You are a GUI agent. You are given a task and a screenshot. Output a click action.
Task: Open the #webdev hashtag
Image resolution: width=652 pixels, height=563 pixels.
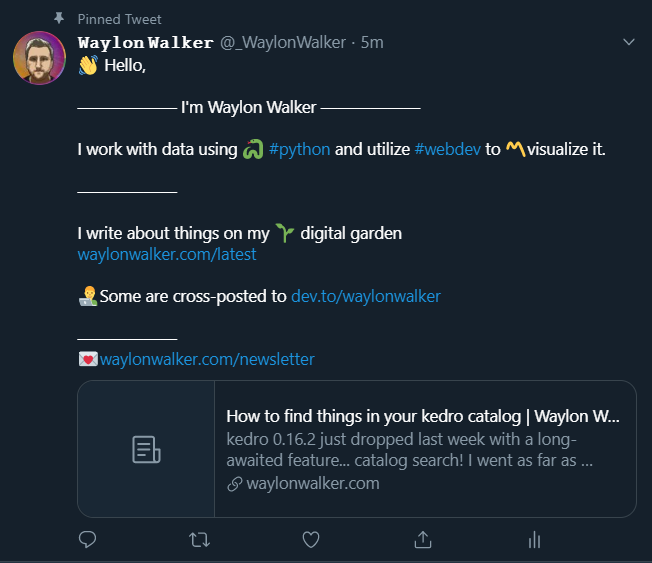point(447,150)
